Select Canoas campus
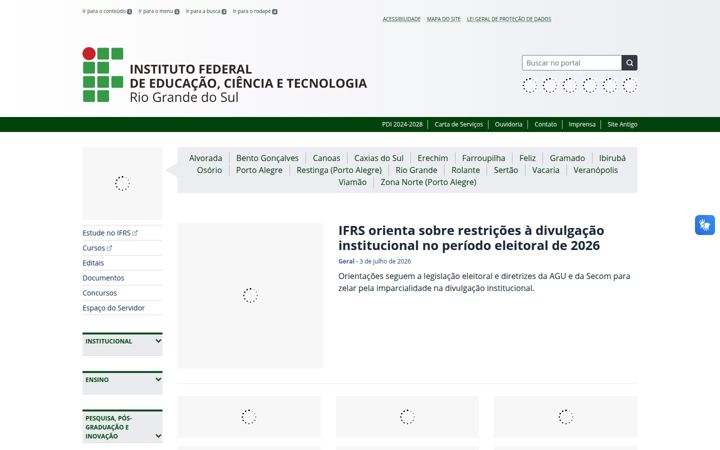 pyautogui.click(x=326, y=158)
